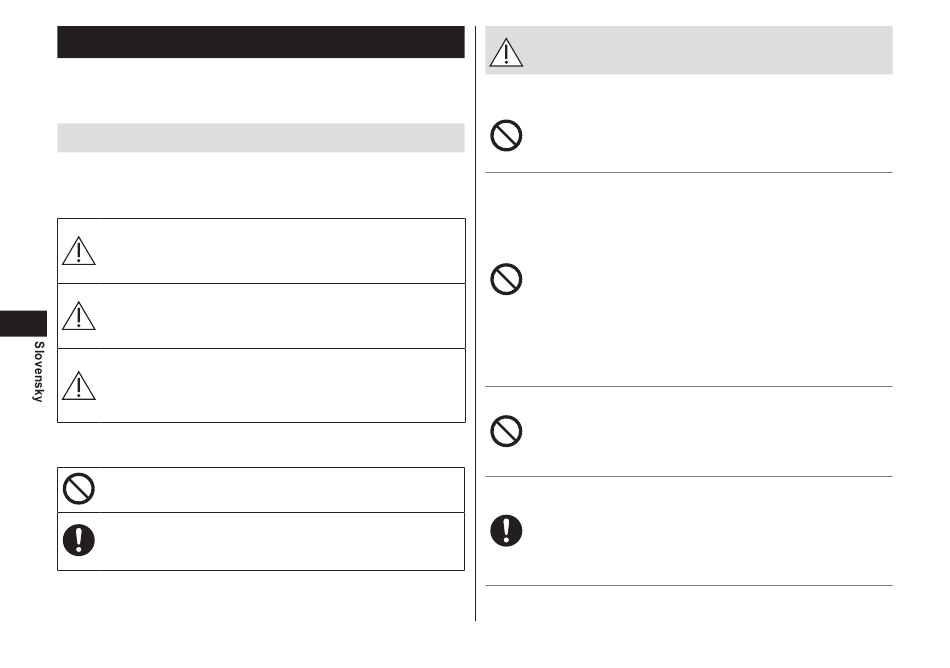Select the solid exclamation circle inside the two-row table
The width and height of the screenshot is (950, 668).
[79, 540]
